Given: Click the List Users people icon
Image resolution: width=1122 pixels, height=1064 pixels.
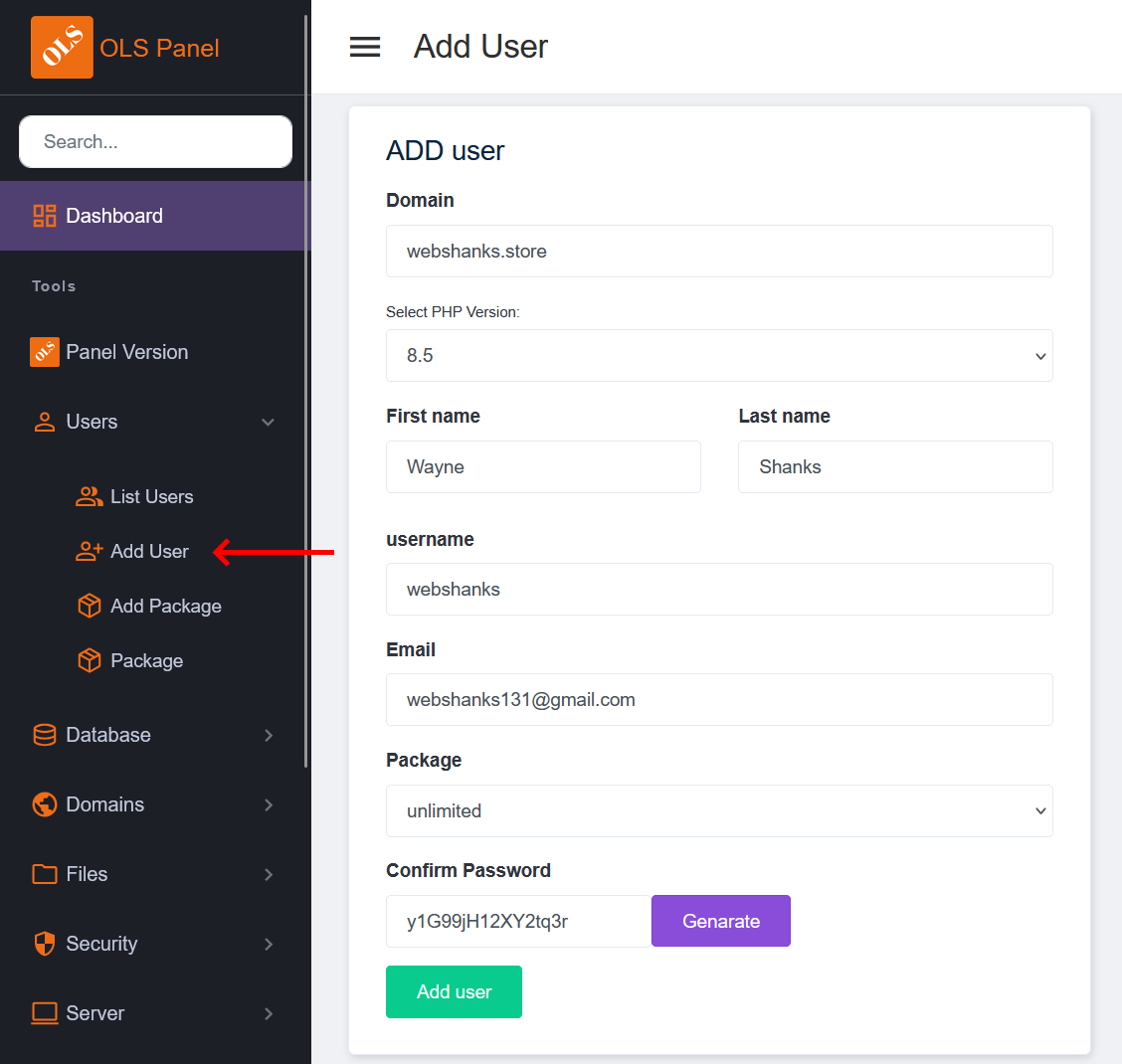Looking at the screenshot, I should tap(90, 496).
